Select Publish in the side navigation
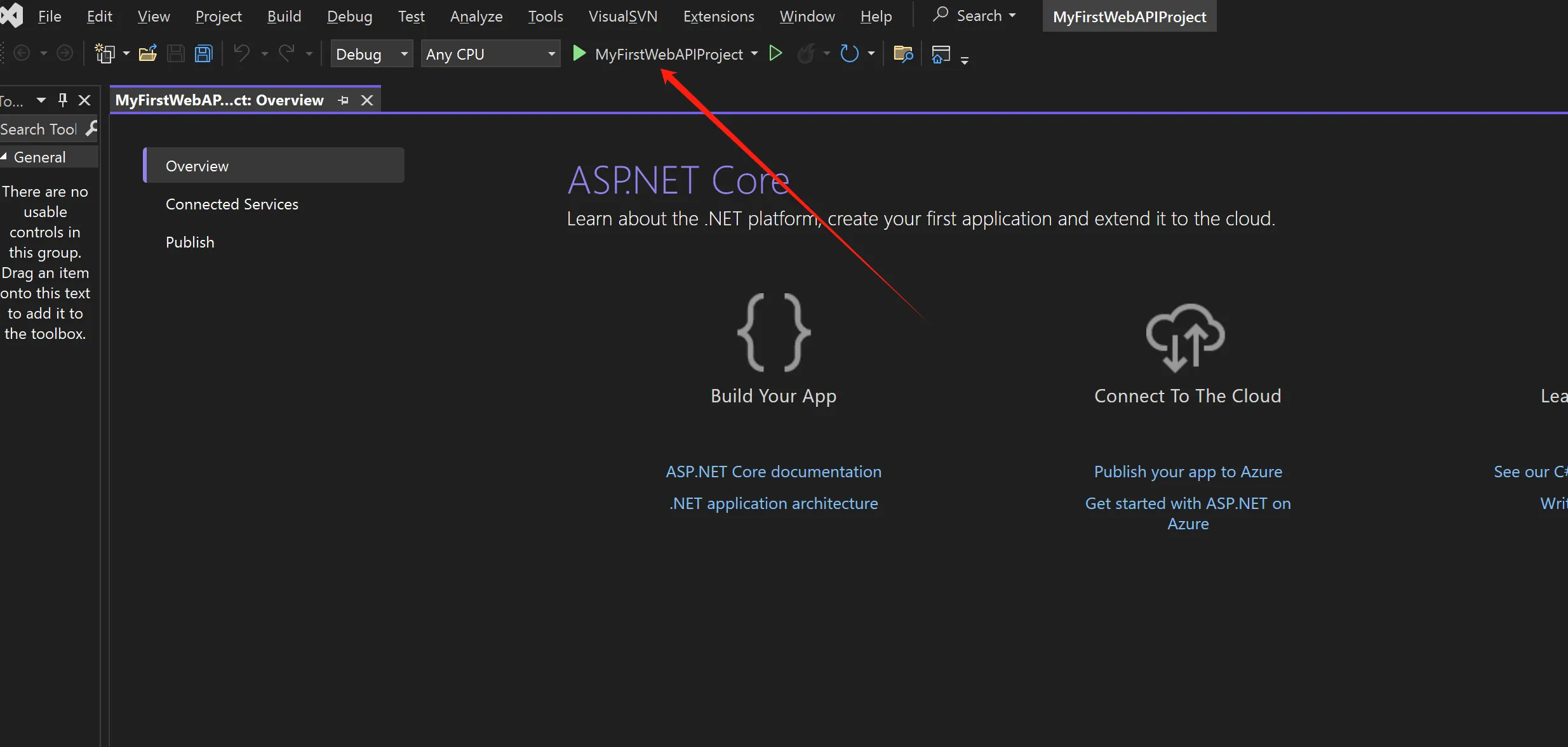 point(190,242)
